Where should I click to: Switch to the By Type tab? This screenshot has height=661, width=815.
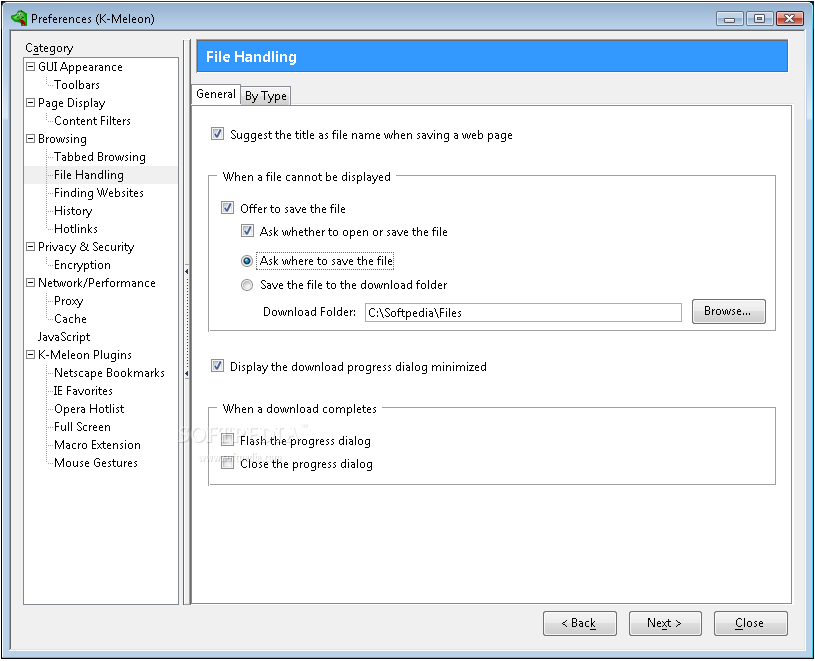point(266,96)
